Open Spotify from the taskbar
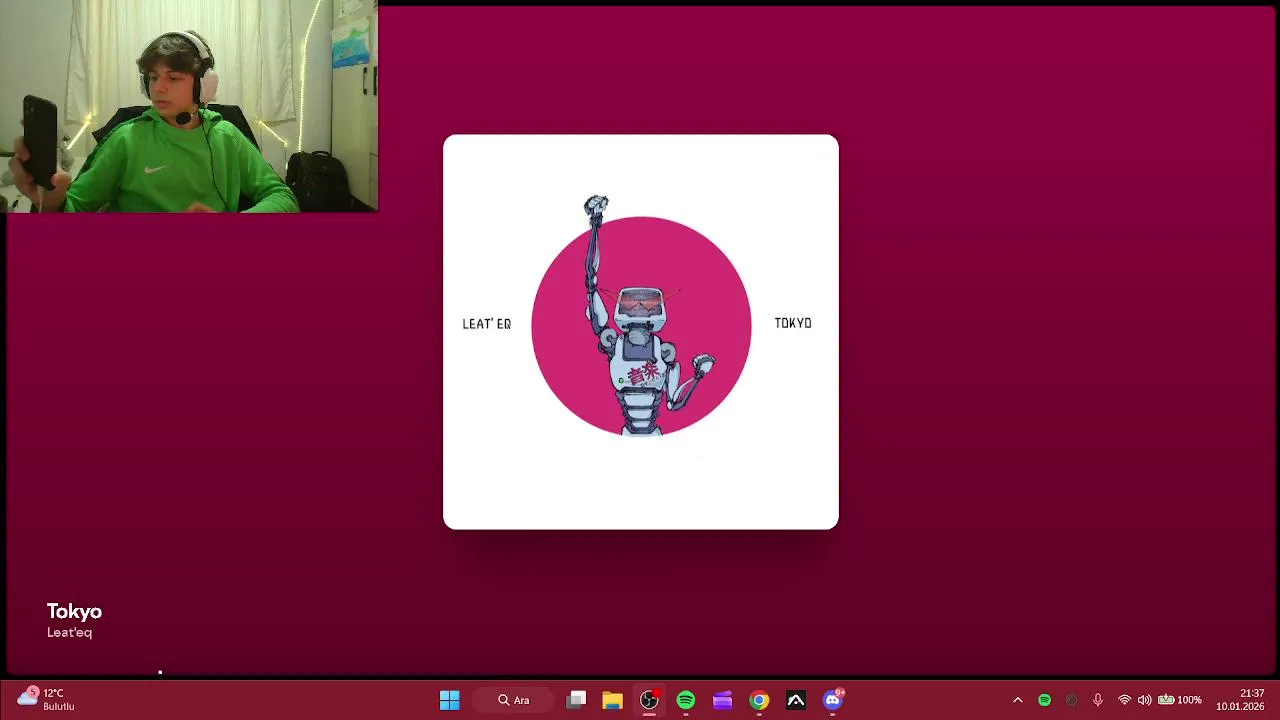1280x720 pixels. point(686,700)
